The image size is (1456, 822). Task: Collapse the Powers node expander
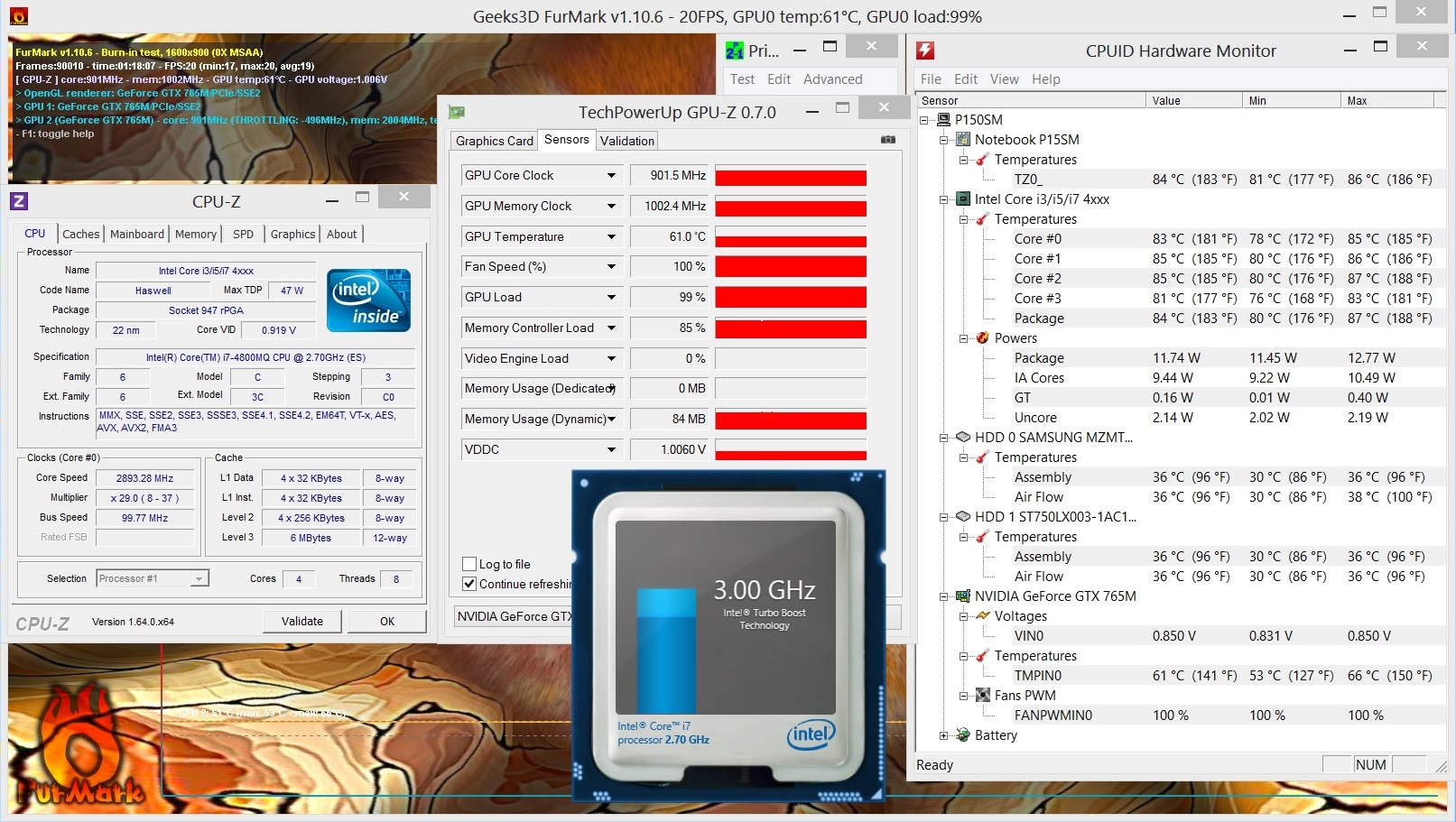[964, 338]
